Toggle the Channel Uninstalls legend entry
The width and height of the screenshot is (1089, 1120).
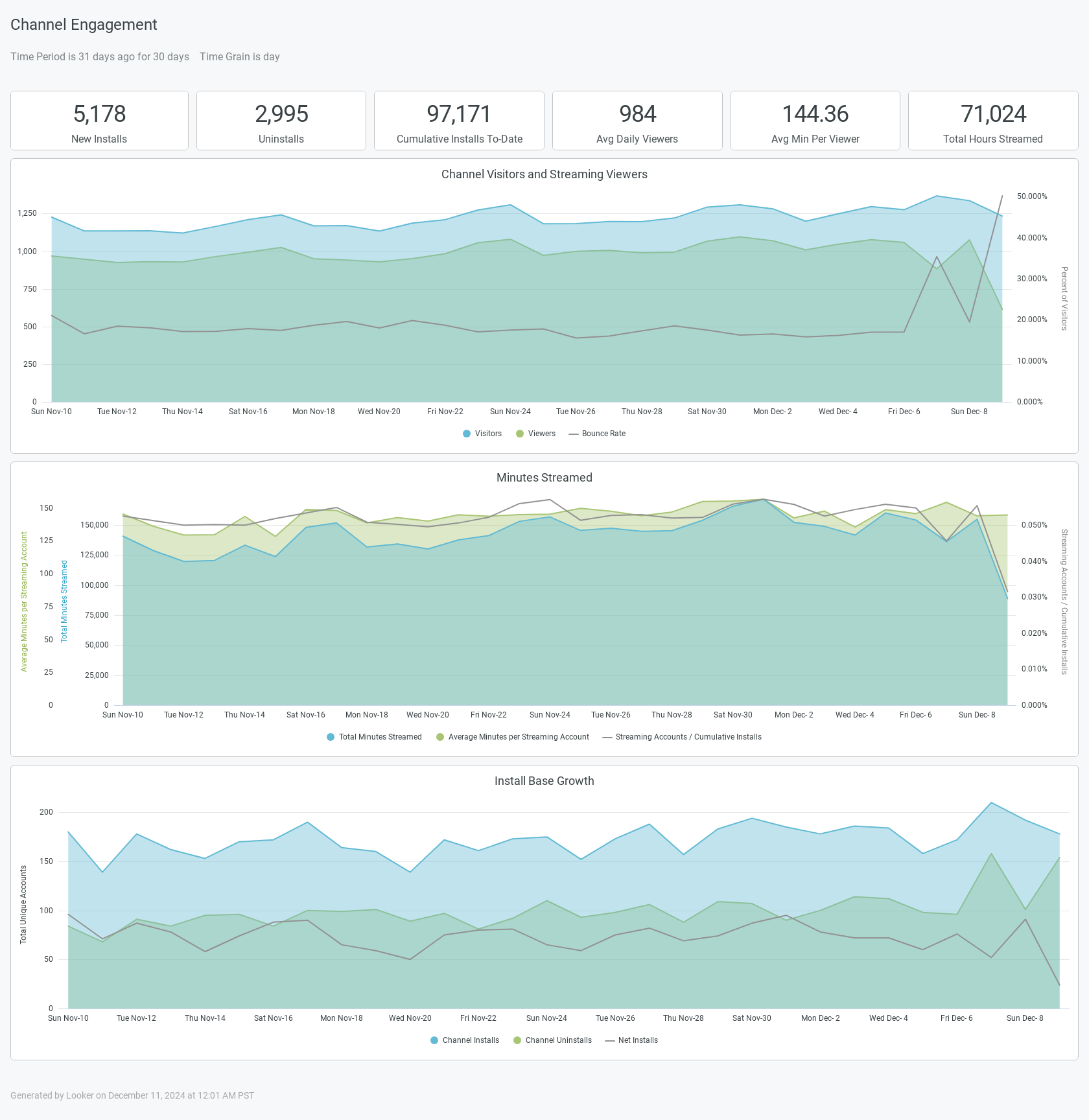pyautogui.click(x=552, y=1040)
